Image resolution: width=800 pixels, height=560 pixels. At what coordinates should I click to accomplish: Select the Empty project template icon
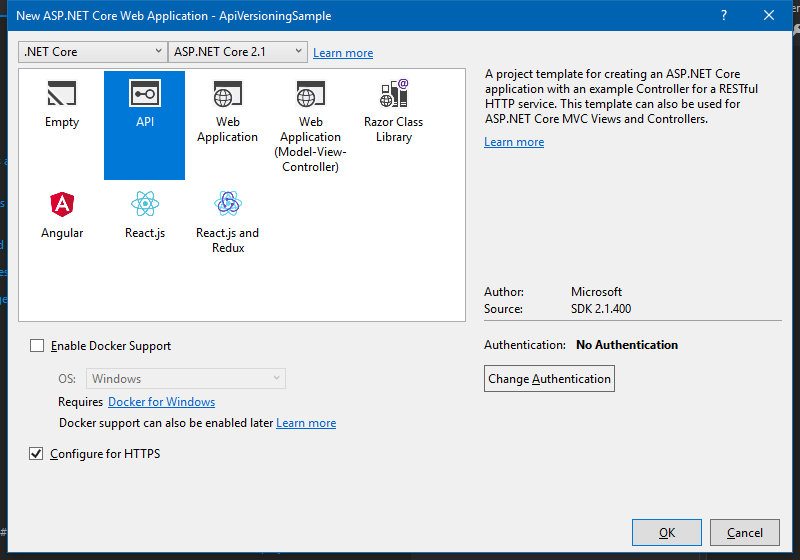[x=62, y=96]
